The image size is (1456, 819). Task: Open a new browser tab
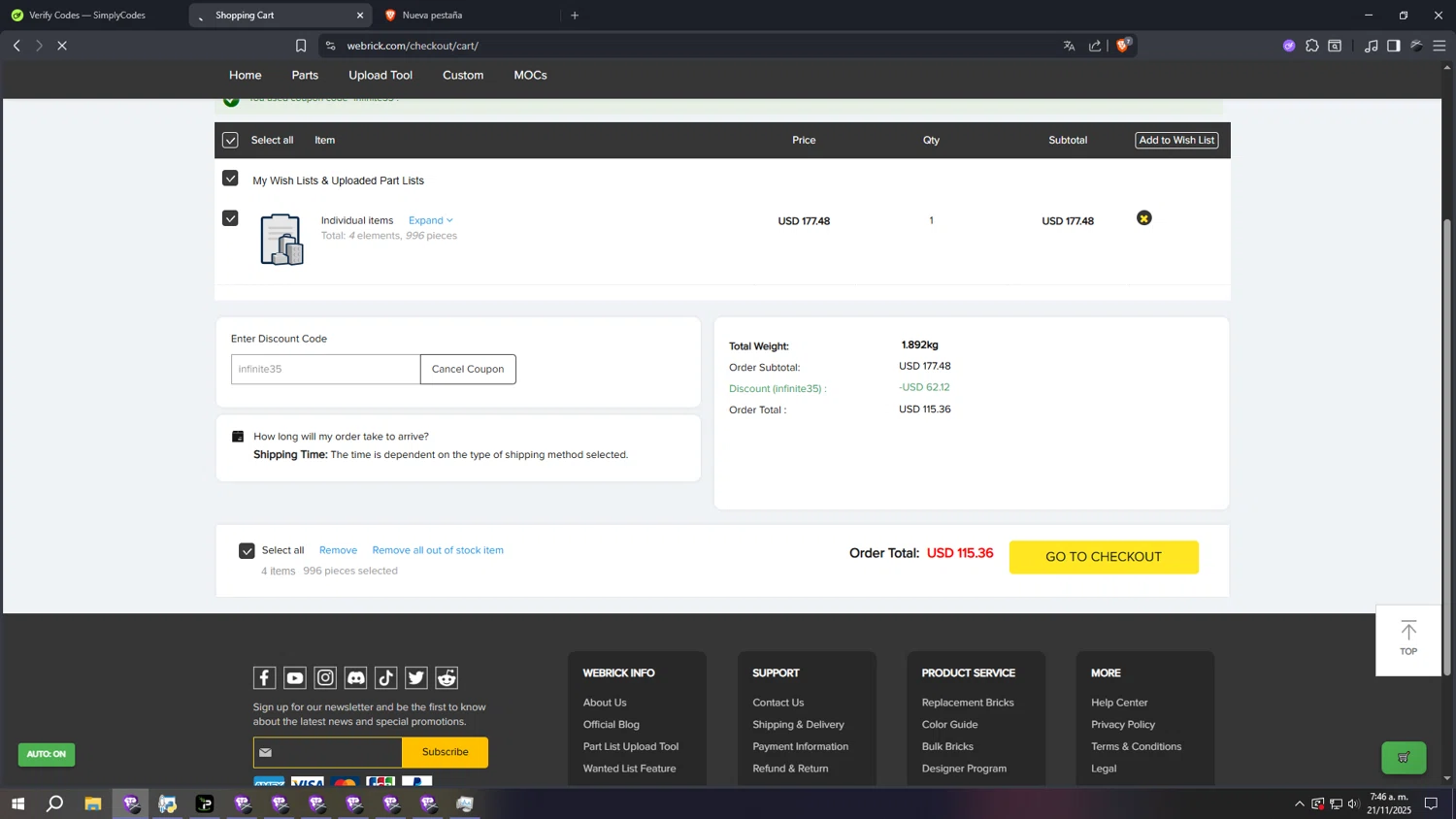pyautogui.click(x=575, y=16)
